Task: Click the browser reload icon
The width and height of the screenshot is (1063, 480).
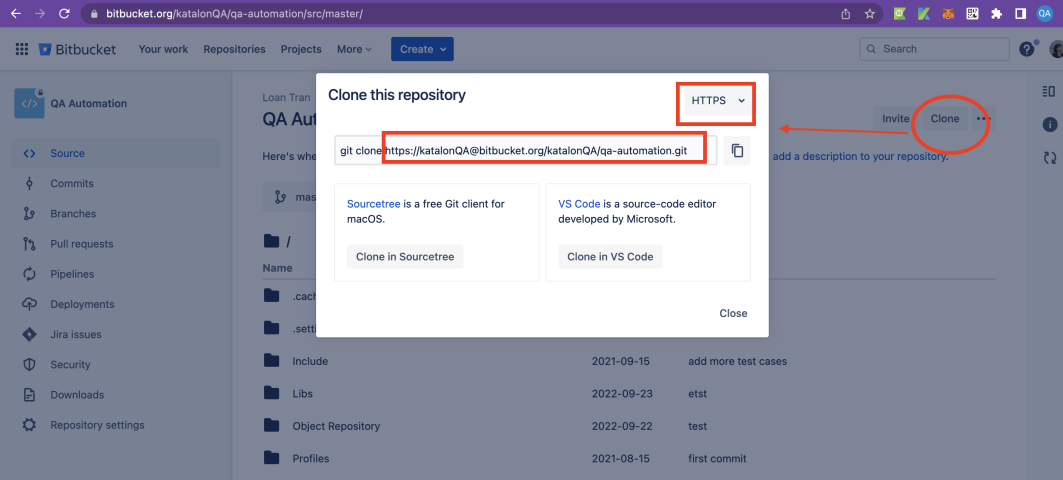Action: (x=64, y=14)
